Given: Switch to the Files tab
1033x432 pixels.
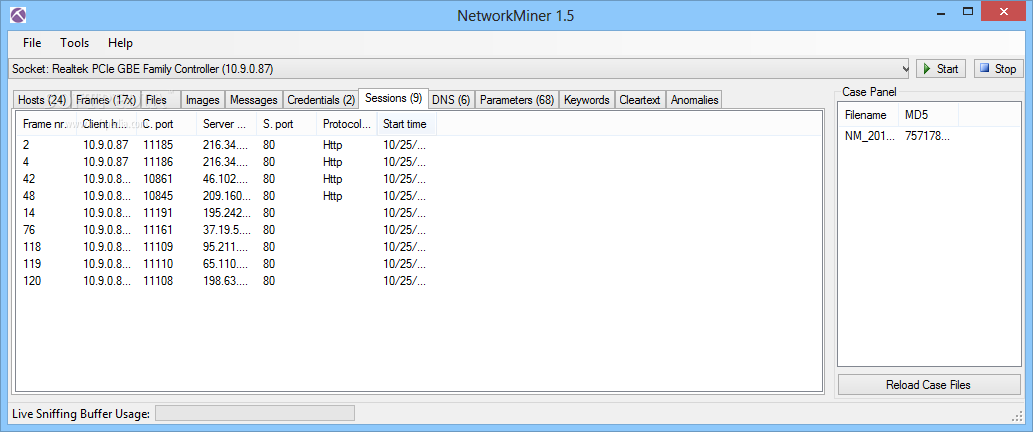Looking at the screenshot, I should pyautogui.click(x=160, y=100).
